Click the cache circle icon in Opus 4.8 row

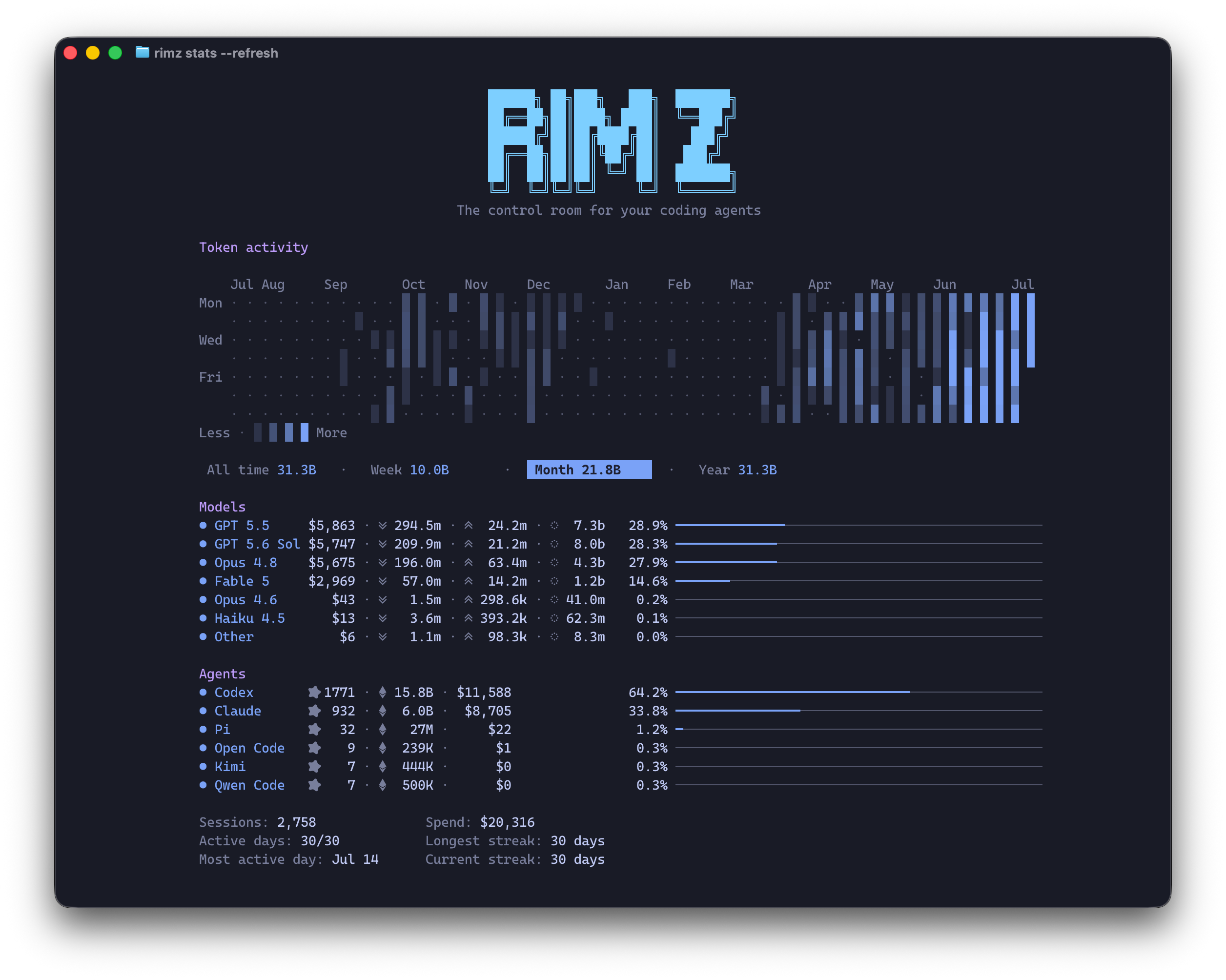554,563
